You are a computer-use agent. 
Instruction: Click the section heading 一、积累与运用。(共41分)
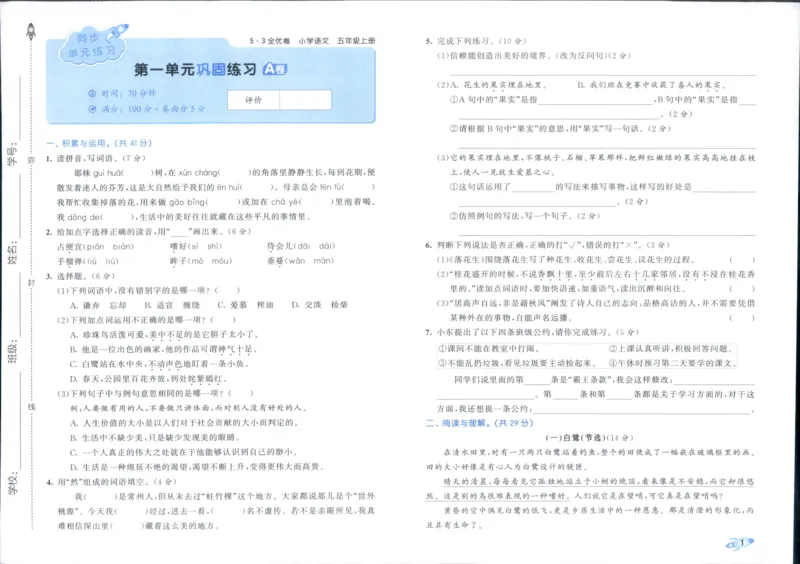coord(99,143)
